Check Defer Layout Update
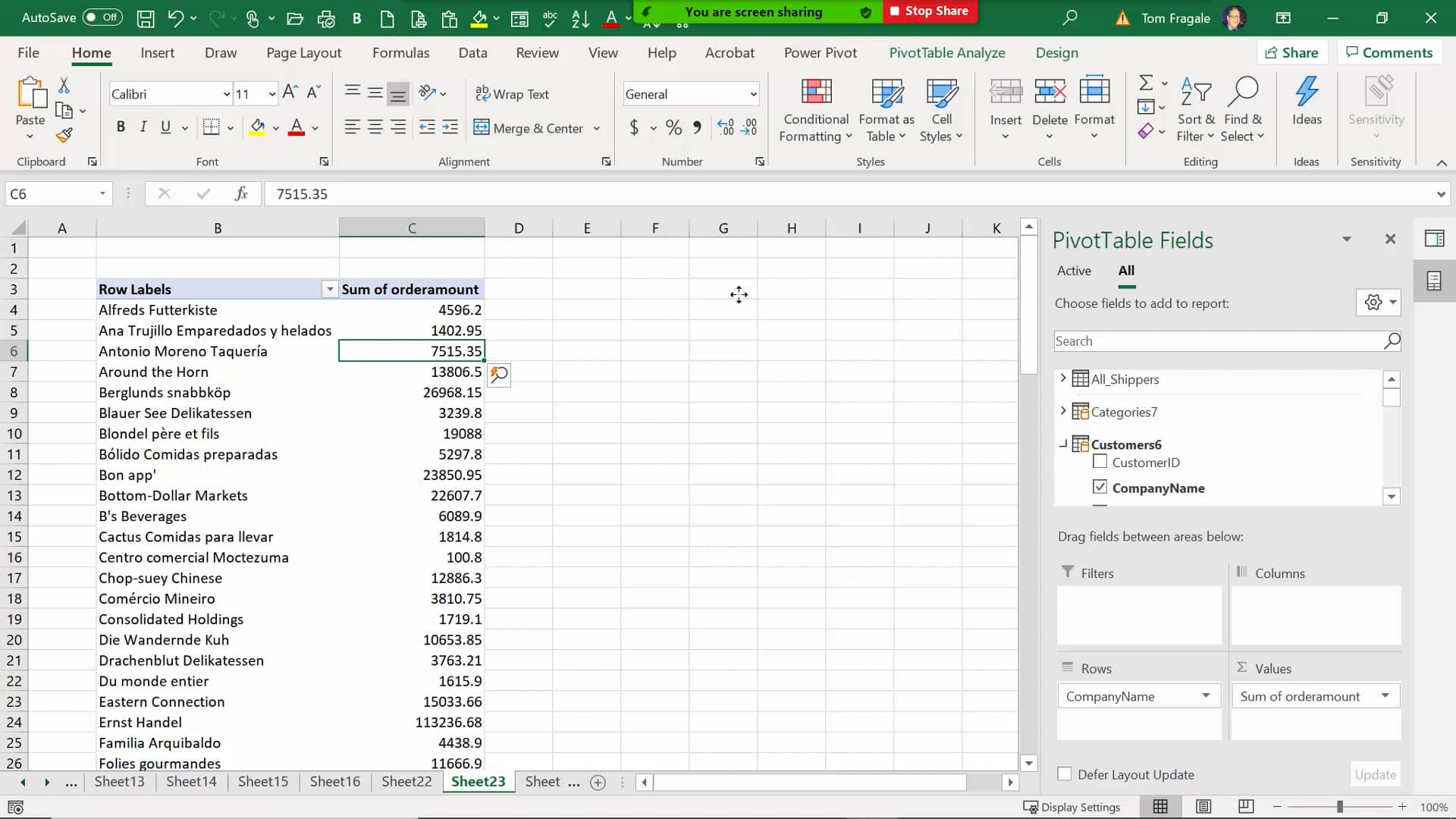Screen dimensions: 1456x819 click(1065, 774)
